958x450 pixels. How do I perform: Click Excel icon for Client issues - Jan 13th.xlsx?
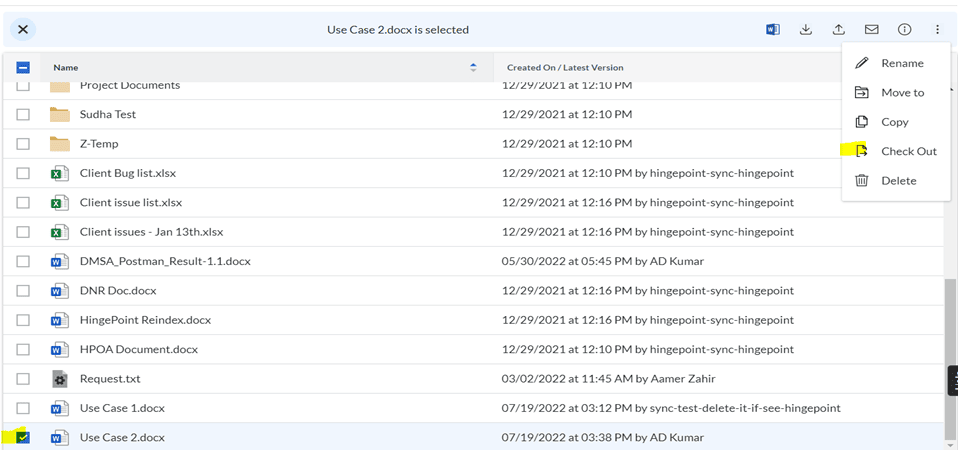pos(59,233)
